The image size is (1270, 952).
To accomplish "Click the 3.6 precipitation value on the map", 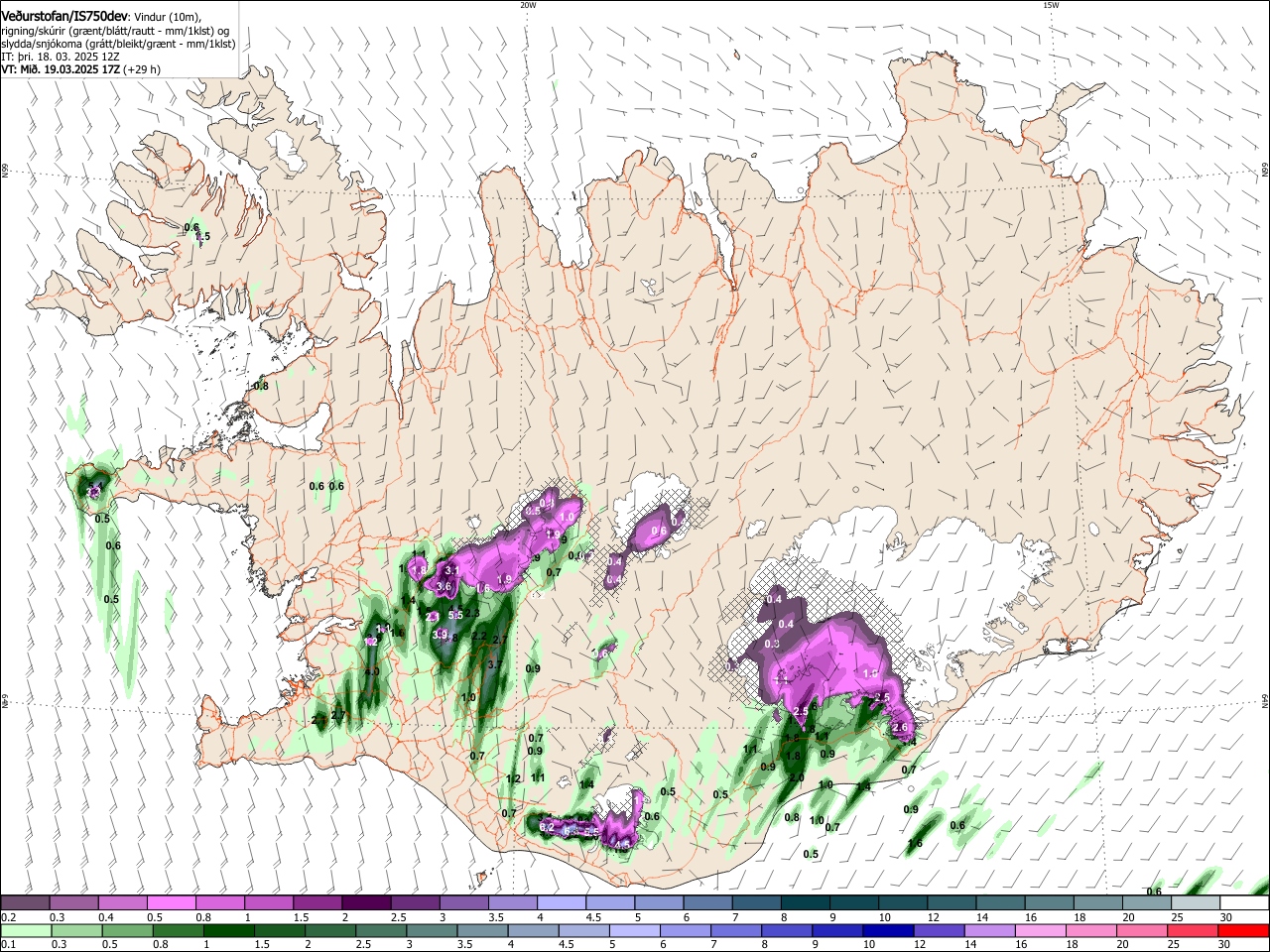I will 444,587.
